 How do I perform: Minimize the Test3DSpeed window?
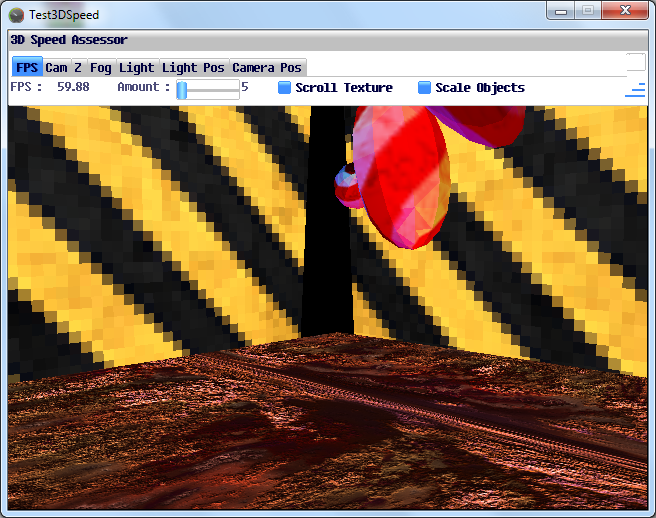pos(561,10)
